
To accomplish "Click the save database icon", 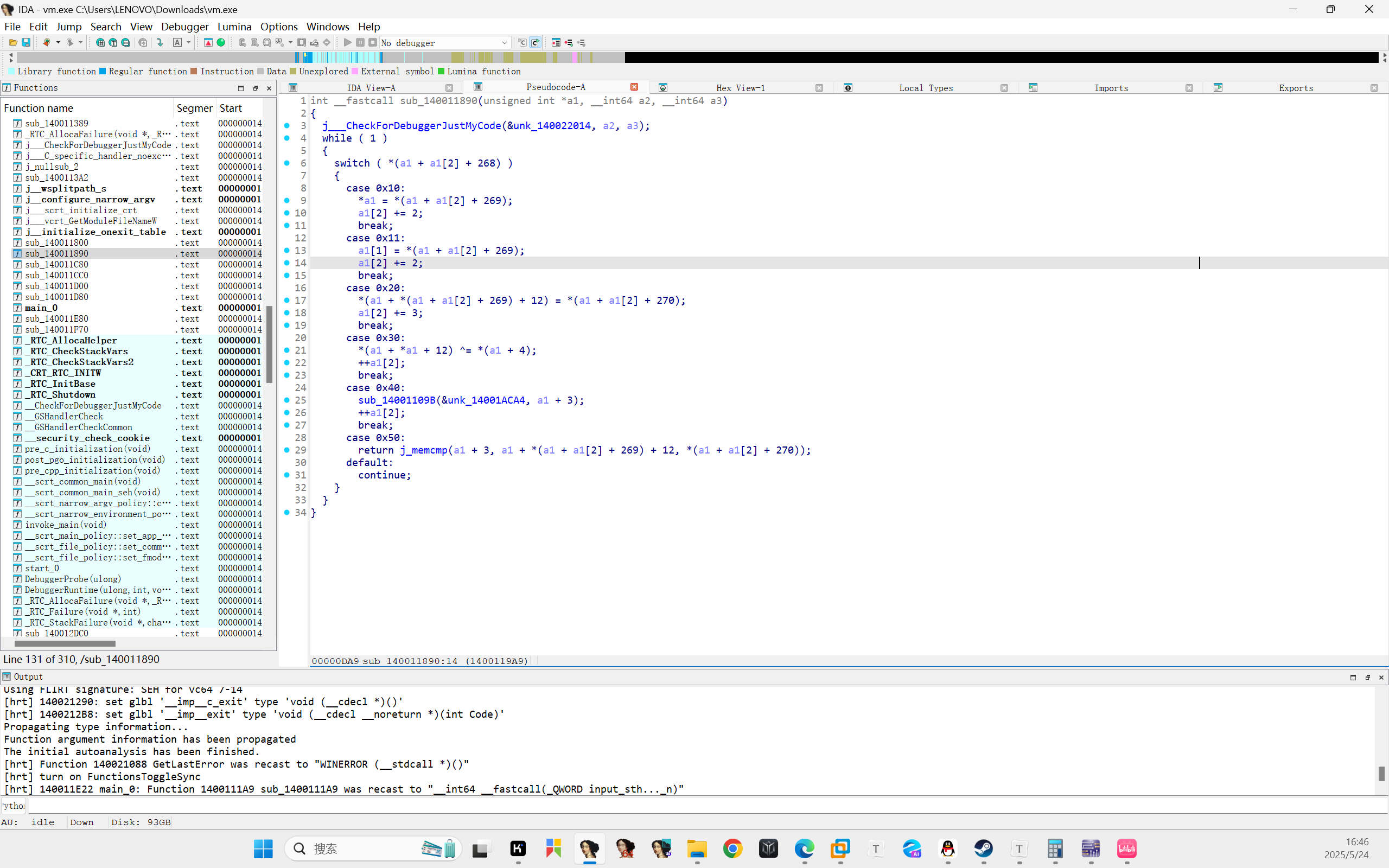I will 26,42.
